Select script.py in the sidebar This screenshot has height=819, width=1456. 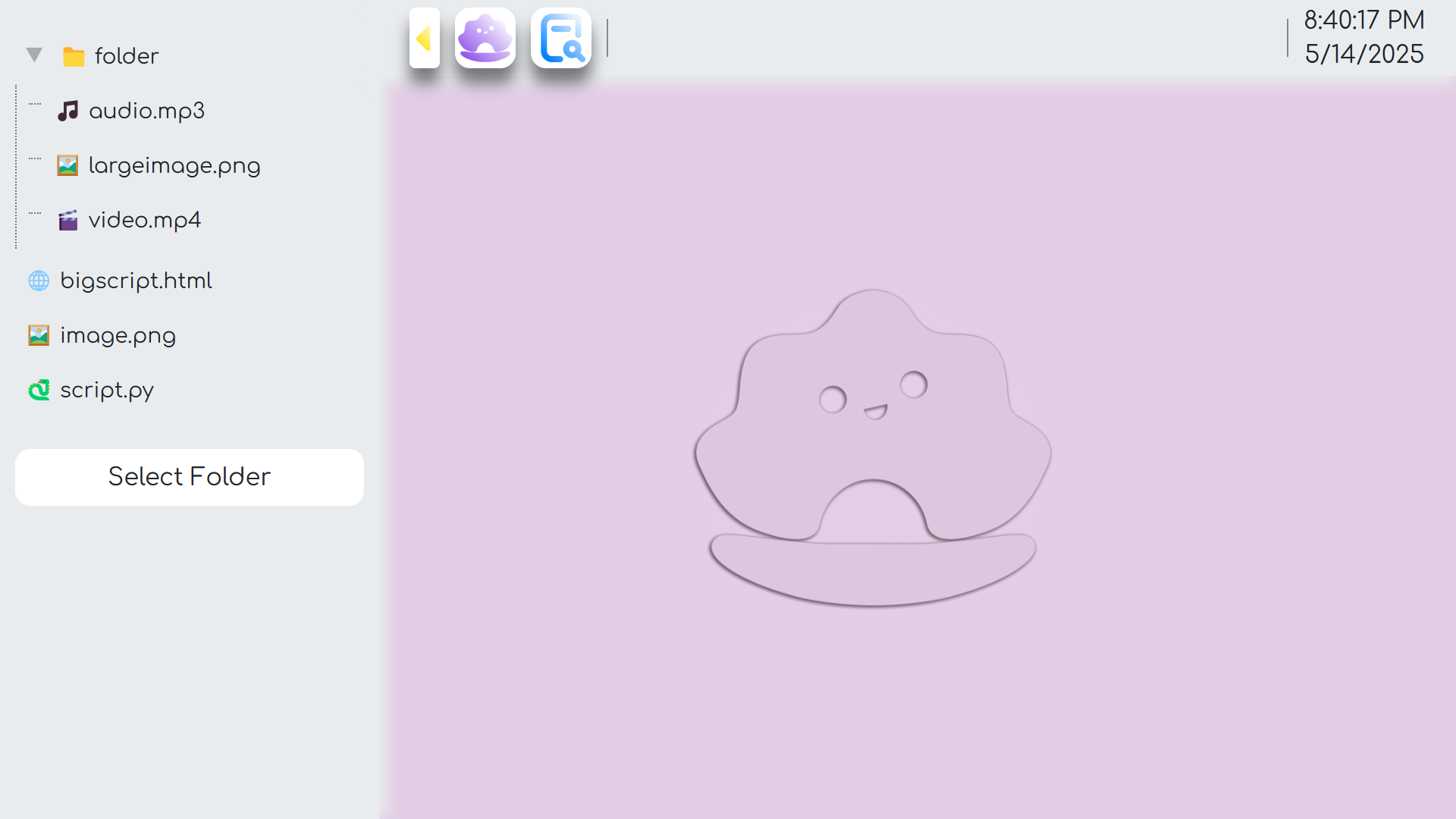pyautogui.click(x=106, y=390)
